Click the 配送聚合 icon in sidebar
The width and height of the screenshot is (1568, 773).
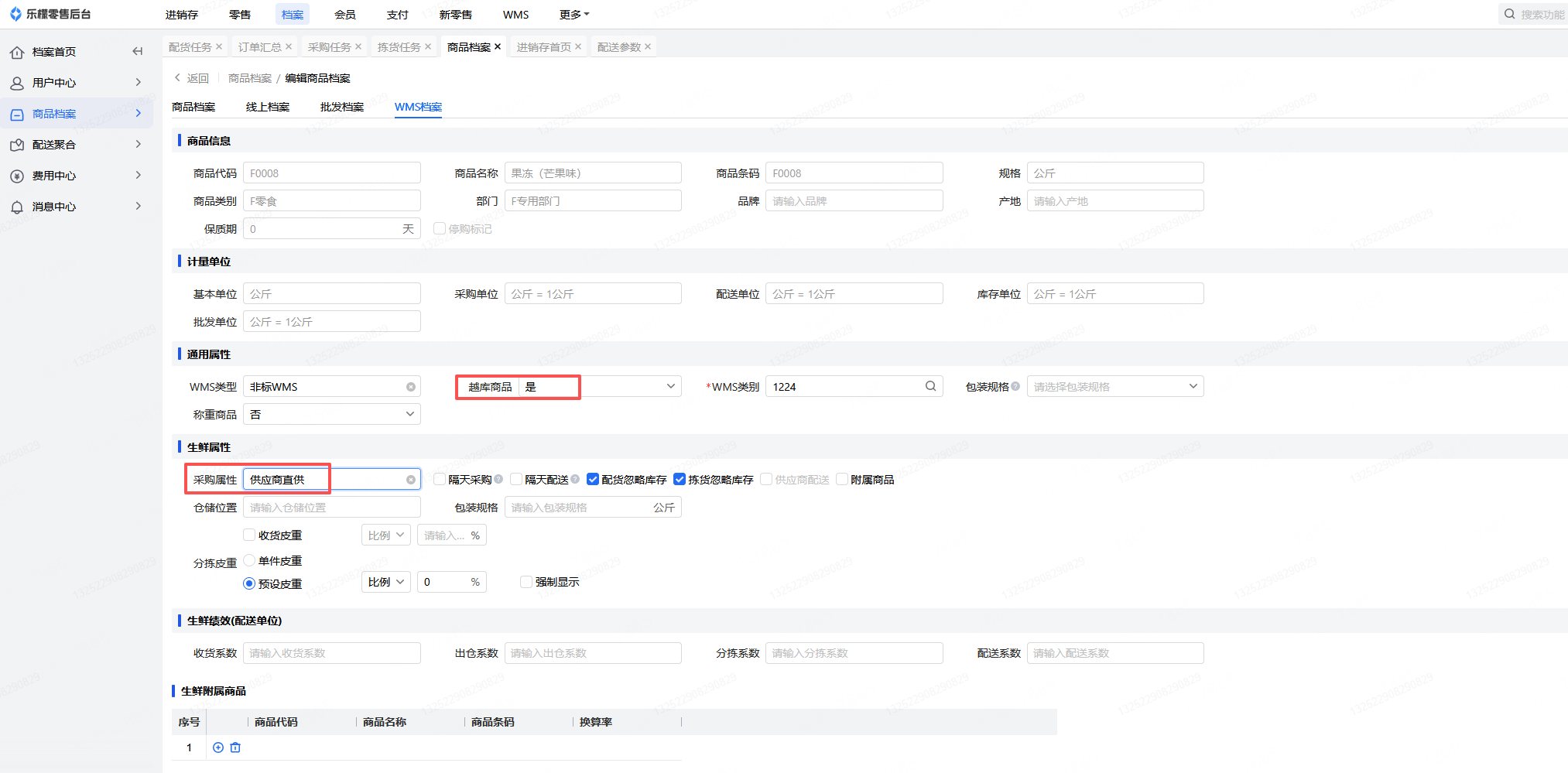17,145
